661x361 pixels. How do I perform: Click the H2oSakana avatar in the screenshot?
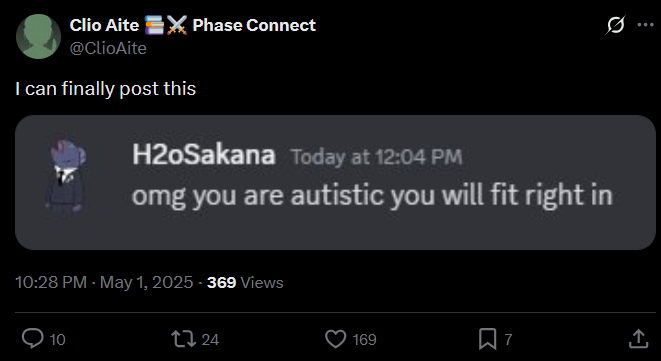(66, 176)
